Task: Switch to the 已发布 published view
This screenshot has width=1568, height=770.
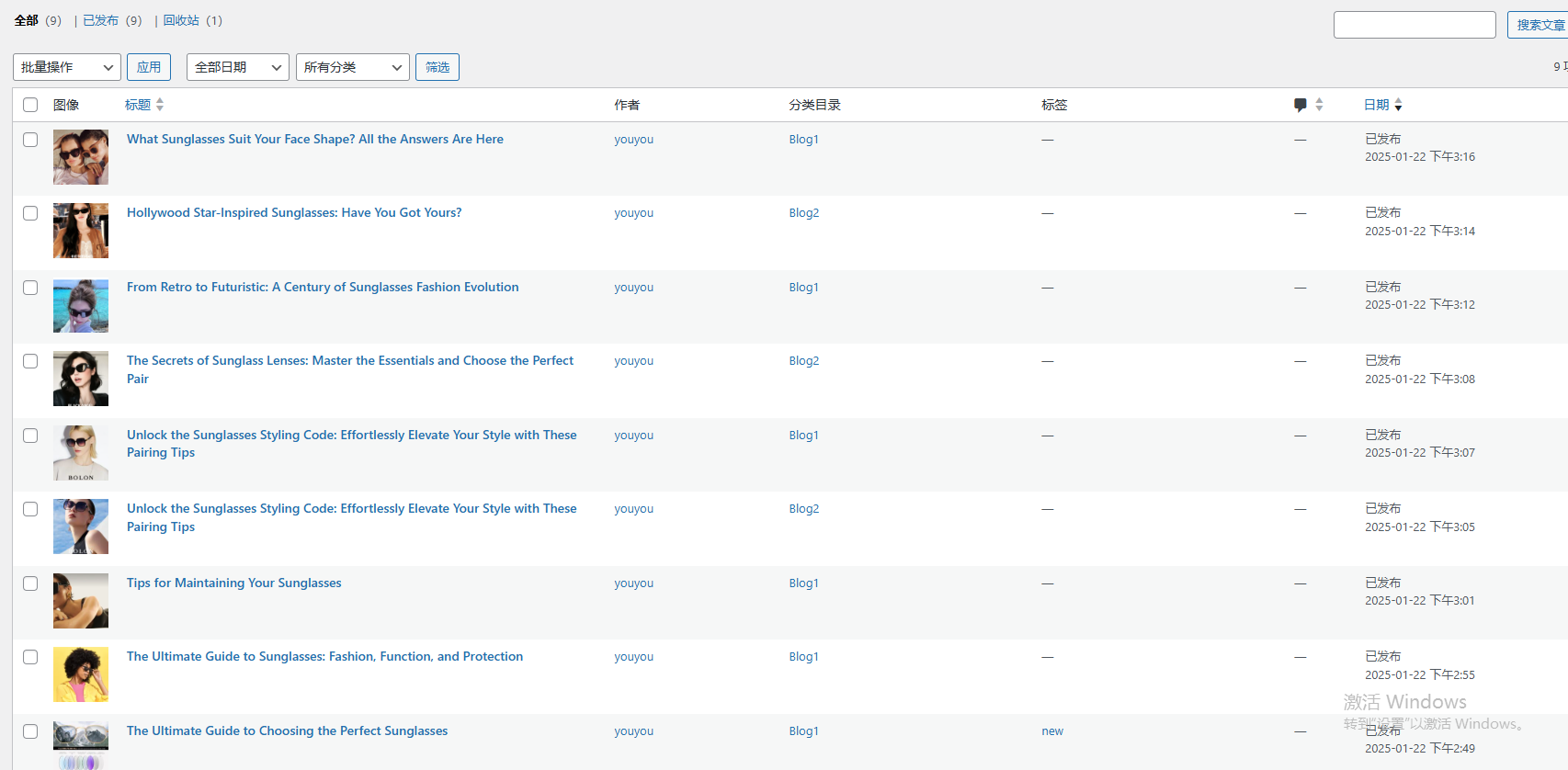Action: pyautogui.click(x=101, y=20)
